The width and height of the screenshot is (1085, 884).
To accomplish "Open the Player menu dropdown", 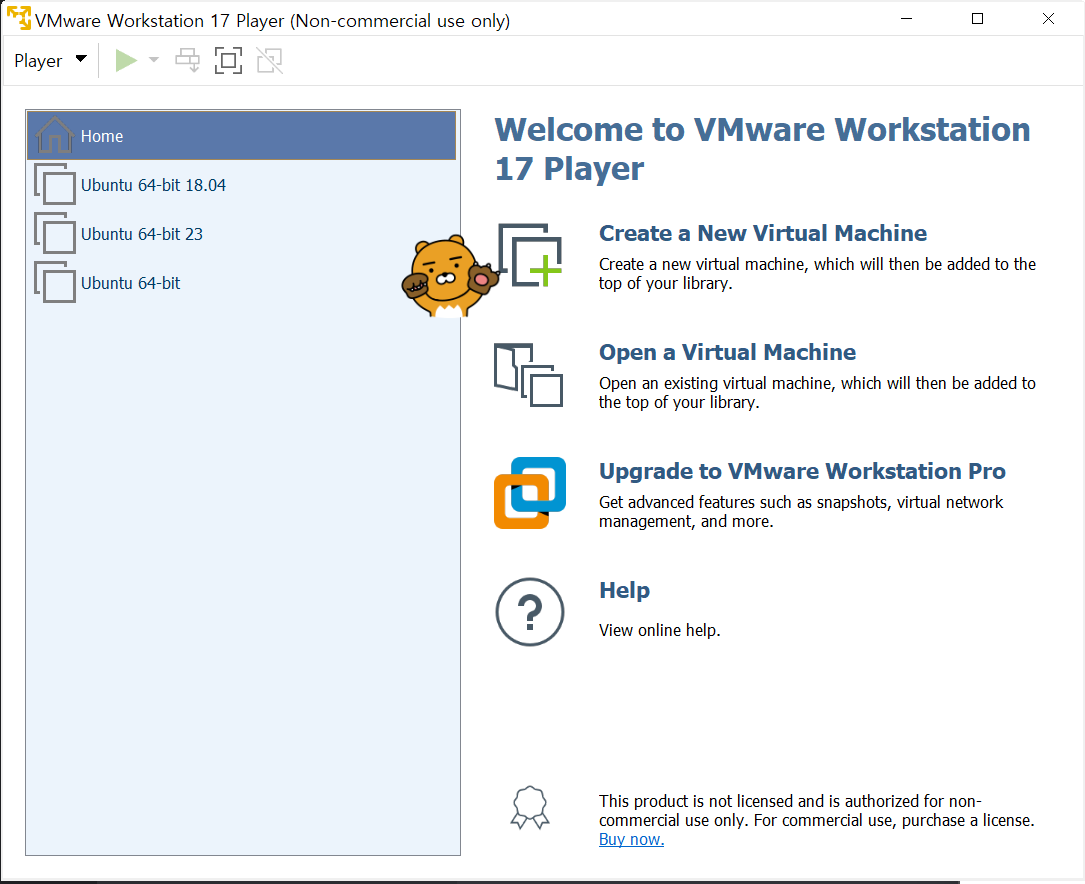I will pos(50,60).
